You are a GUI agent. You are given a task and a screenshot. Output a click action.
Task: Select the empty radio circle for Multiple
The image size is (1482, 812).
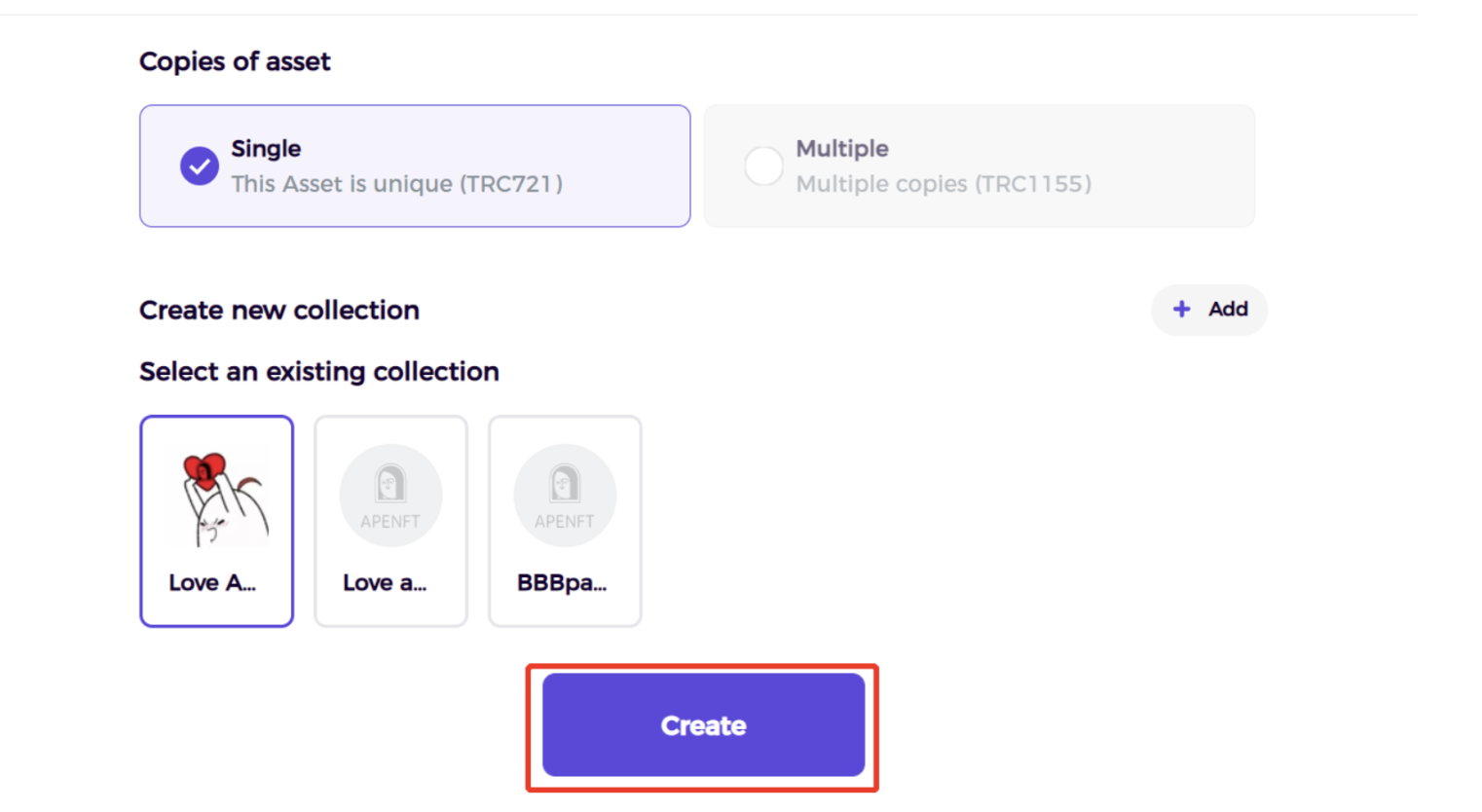[x=763, y=166]
